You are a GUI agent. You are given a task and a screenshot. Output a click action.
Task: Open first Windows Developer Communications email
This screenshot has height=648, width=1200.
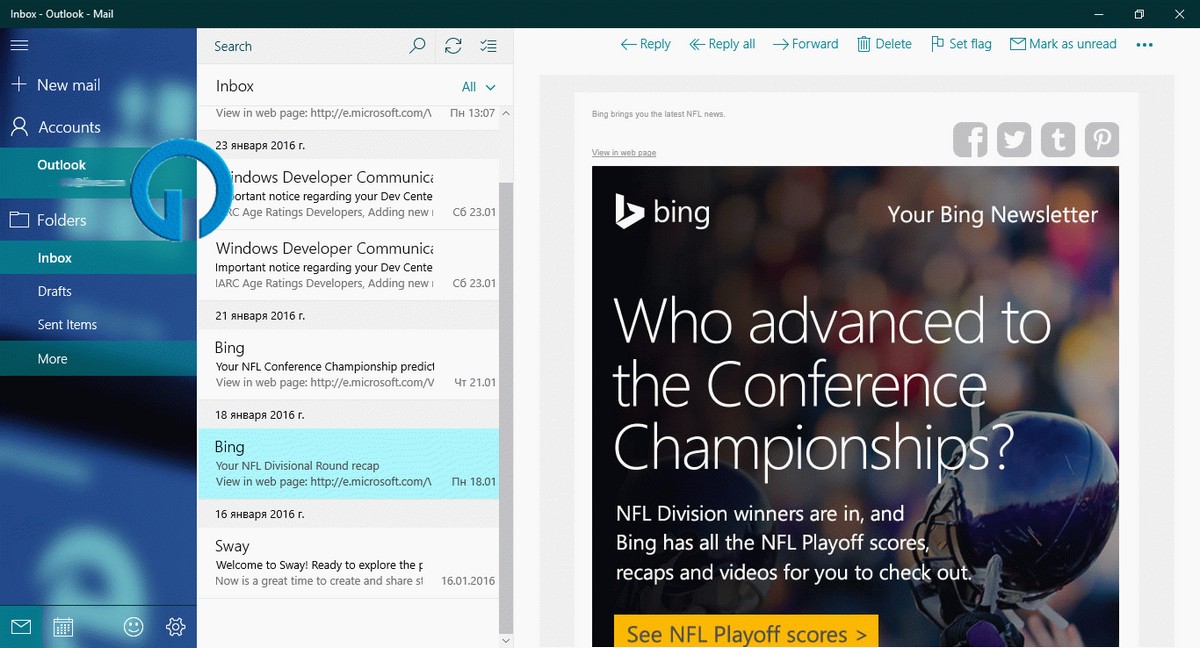coord(348,194)
